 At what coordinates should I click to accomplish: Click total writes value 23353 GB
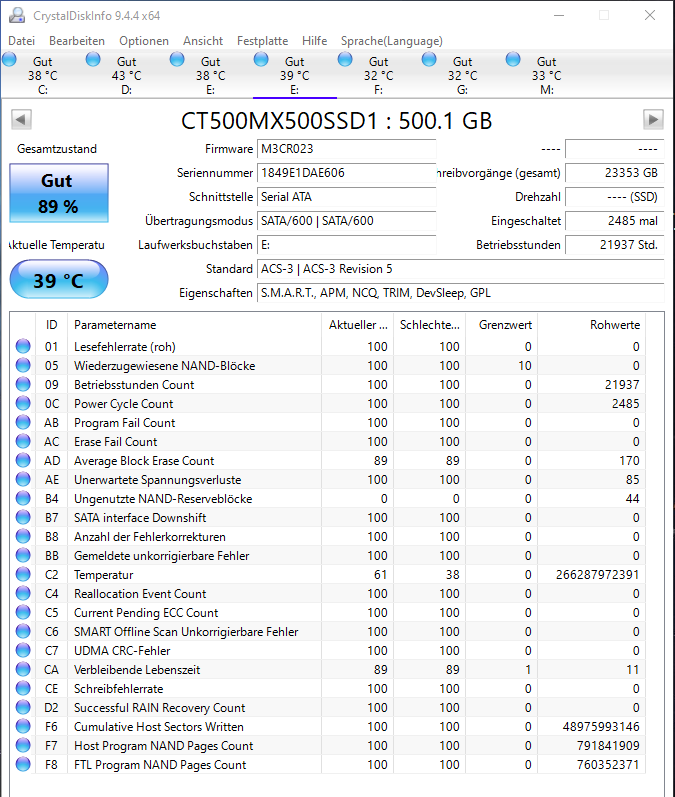615,173
